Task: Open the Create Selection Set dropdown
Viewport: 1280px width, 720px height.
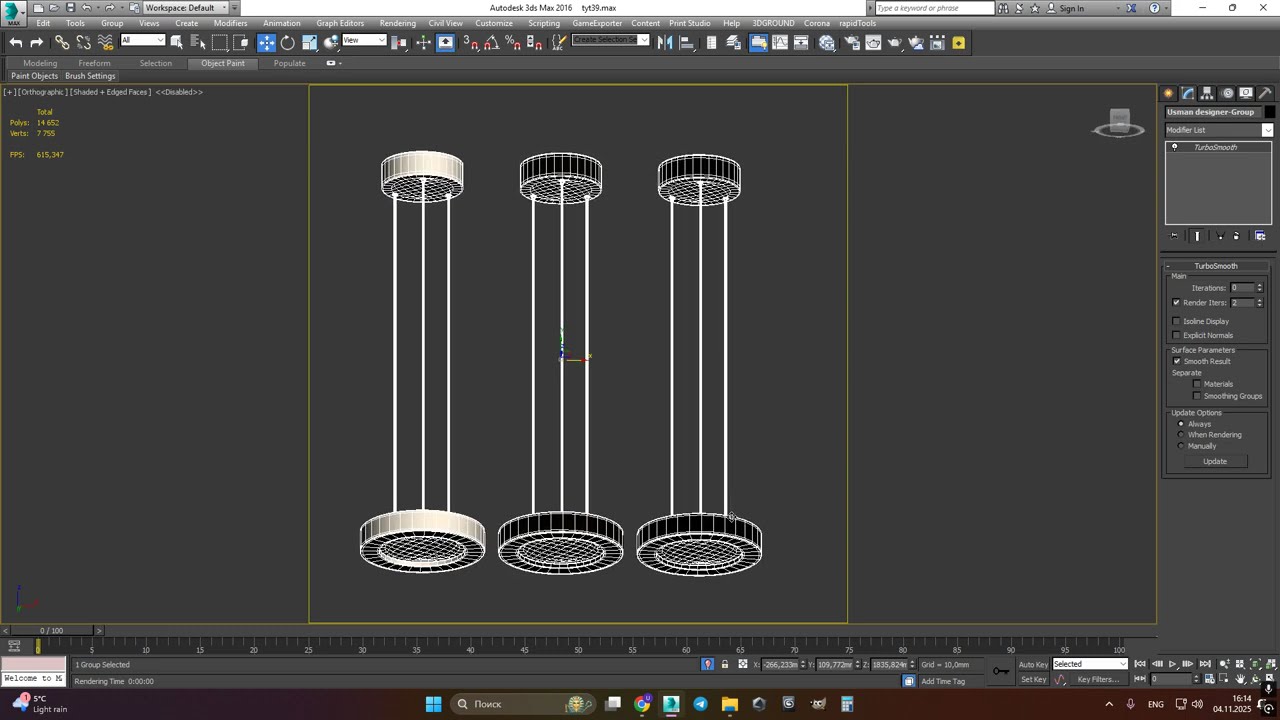Action: click(x=610, y=40)
